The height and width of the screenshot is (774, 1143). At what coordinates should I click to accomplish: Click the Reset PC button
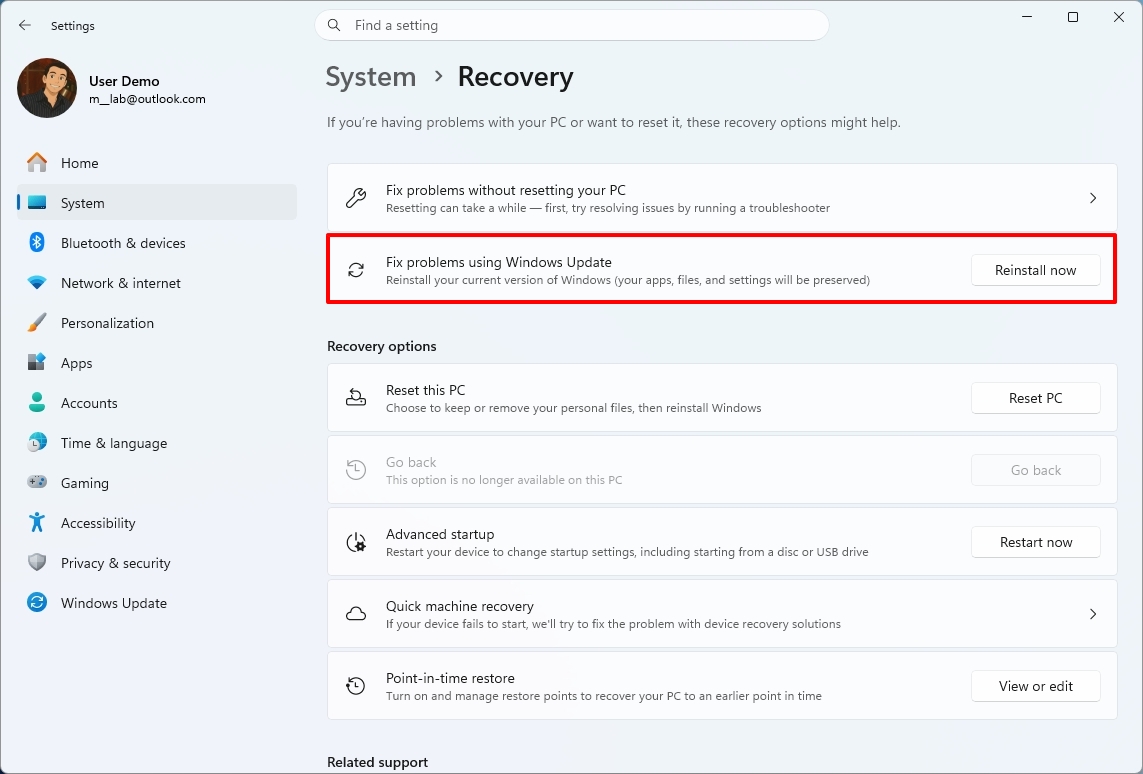click(1035, 398)
